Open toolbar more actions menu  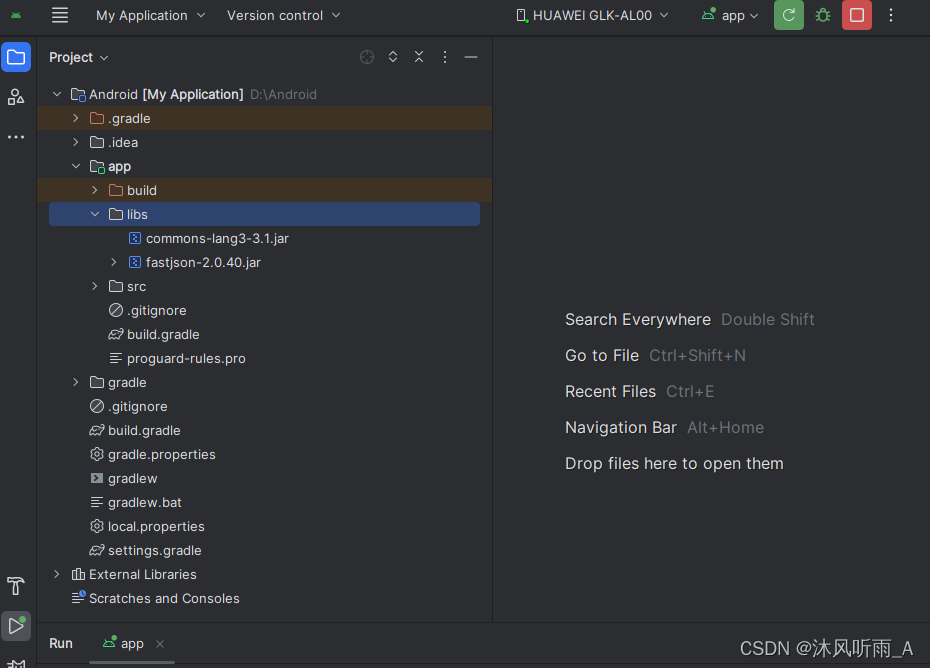(891, 15)
